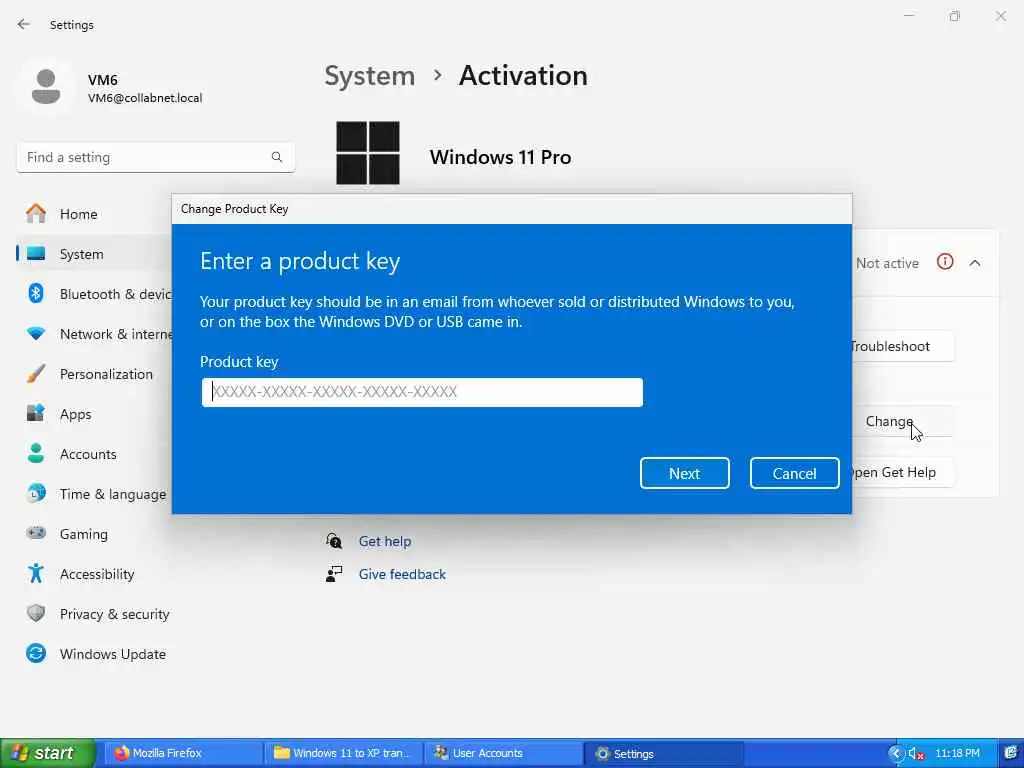Image resolution: width=1024 pixels, height=768 pixels.
Task: Select Home in the settings sidebar
Action: pos(78,214)
